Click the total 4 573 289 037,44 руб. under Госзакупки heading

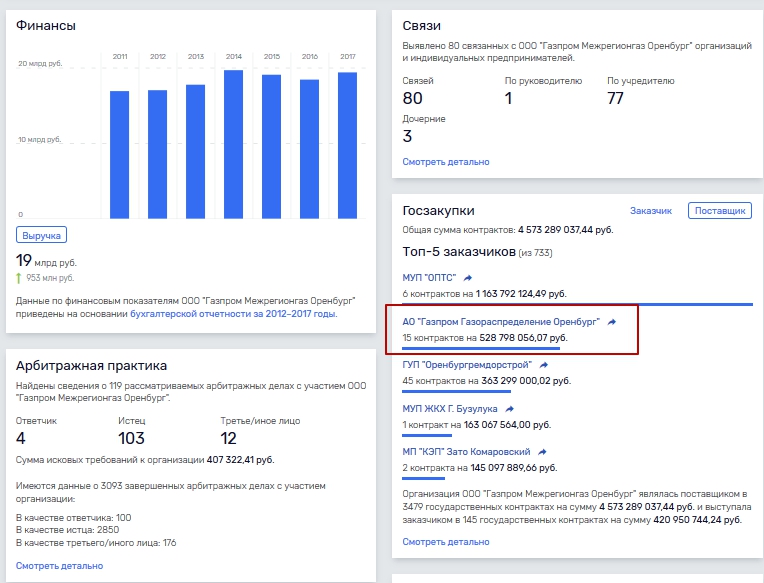pyautogui.click(x=566, y=230)
